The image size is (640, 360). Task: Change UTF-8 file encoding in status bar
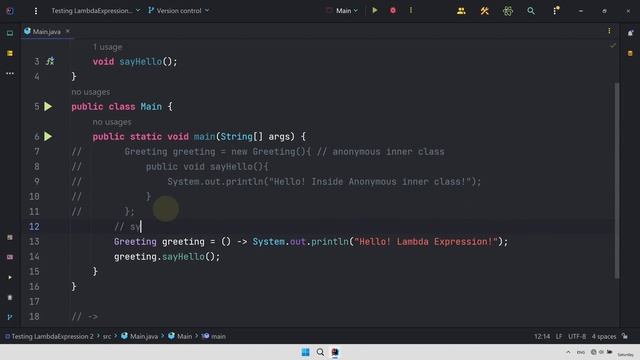577,337
